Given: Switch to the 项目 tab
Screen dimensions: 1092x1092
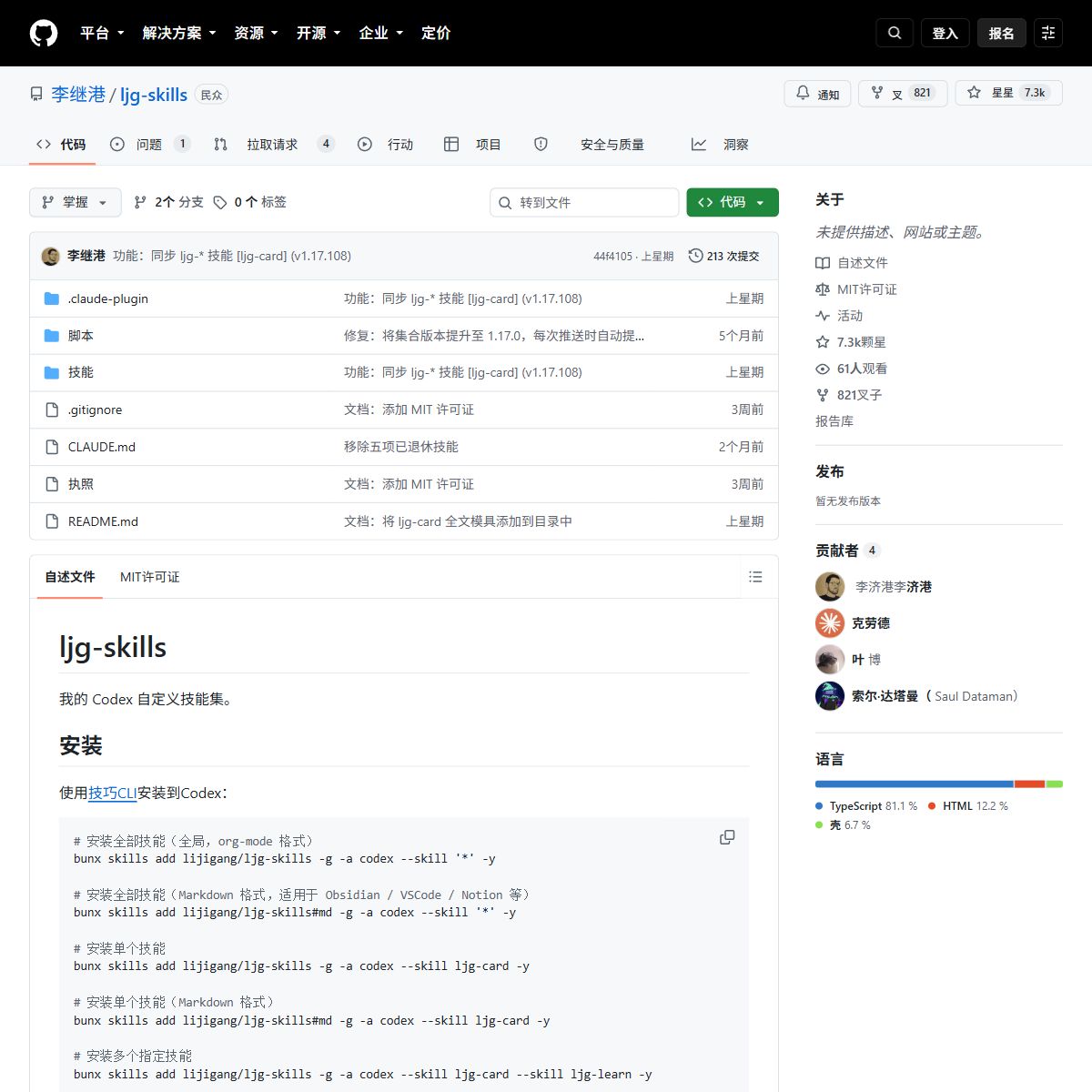Looking at the screenshot, I should [x=473, y=144].
